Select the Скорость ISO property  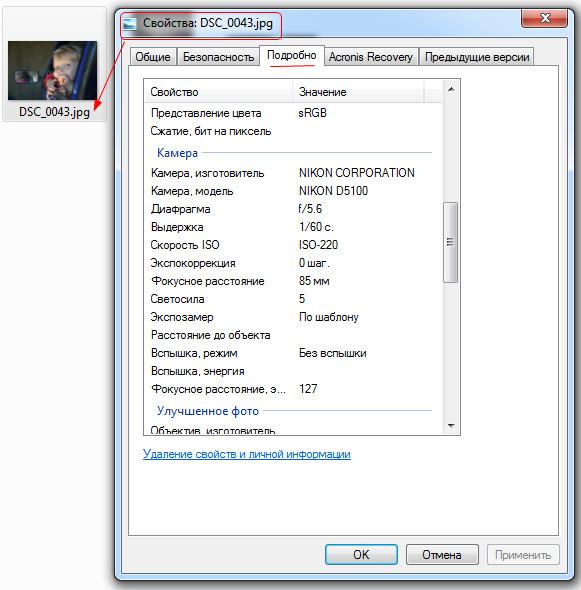(185, 245)
